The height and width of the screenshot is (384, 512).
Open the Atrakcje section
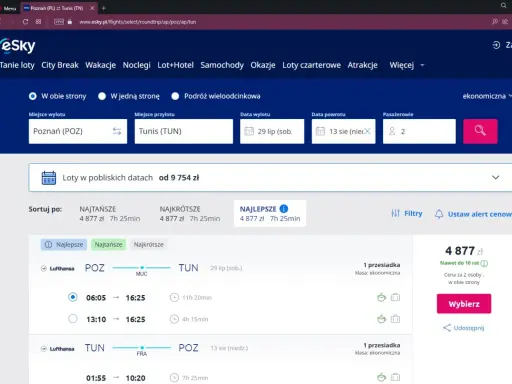click(362, 65)
